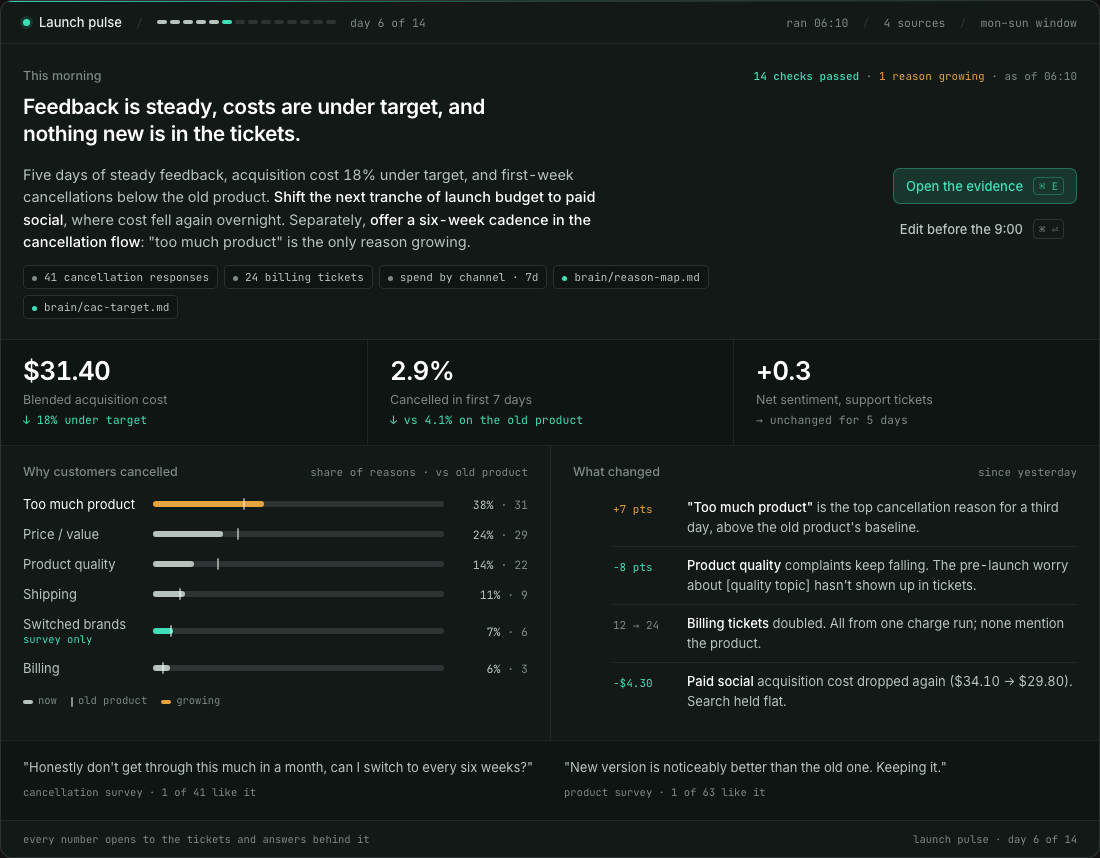The width and height of the screenshot is (1100, 858).
Task: Click the Switched brands green bar
Action: (x=163, y=631)
